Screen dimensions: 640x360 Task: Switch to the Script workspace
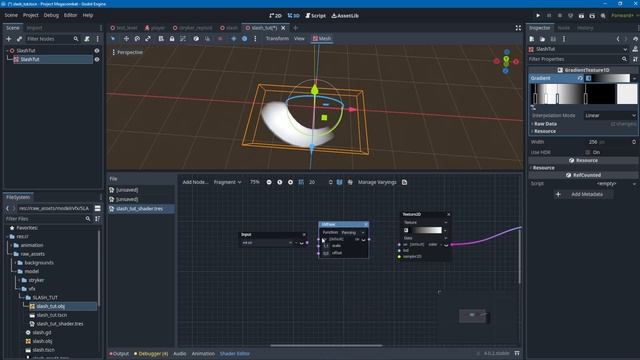316,16
